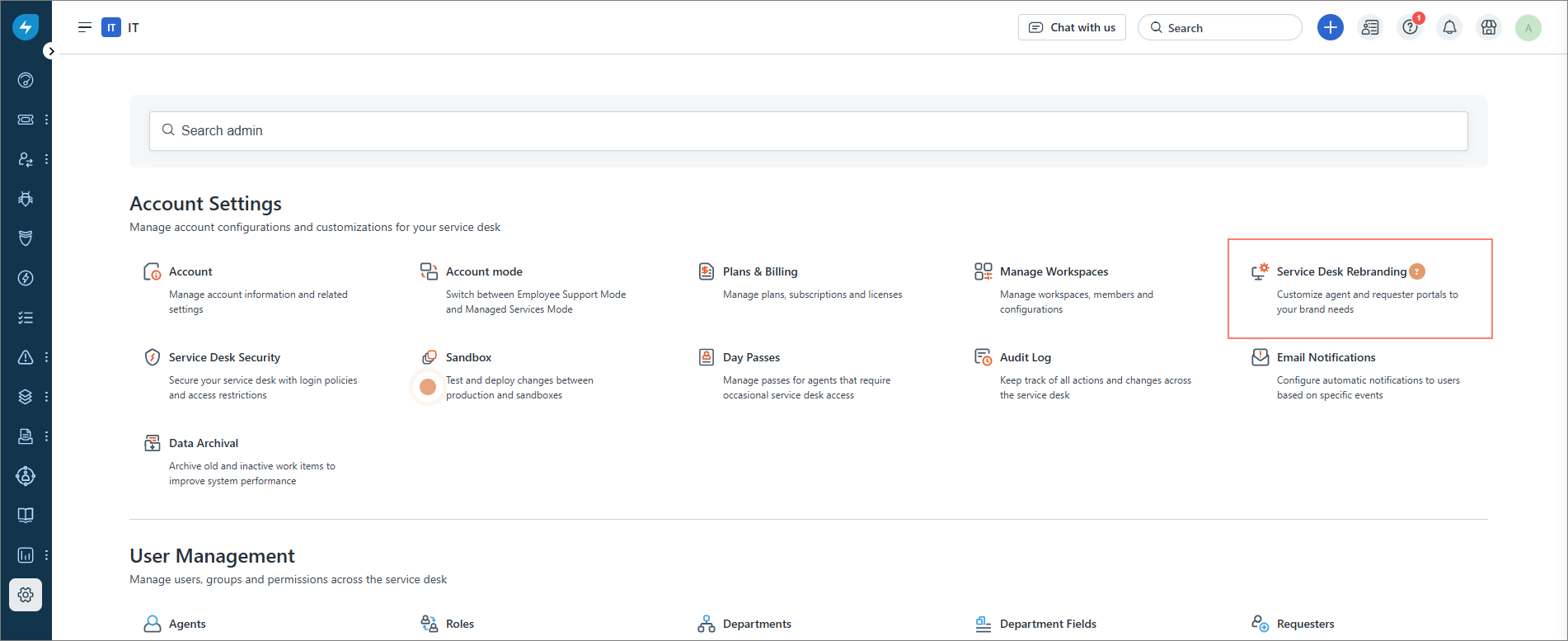Viewport: 1568px width, 641px height.
Task: Open the help question mark icon
Action: point(1410,27)
